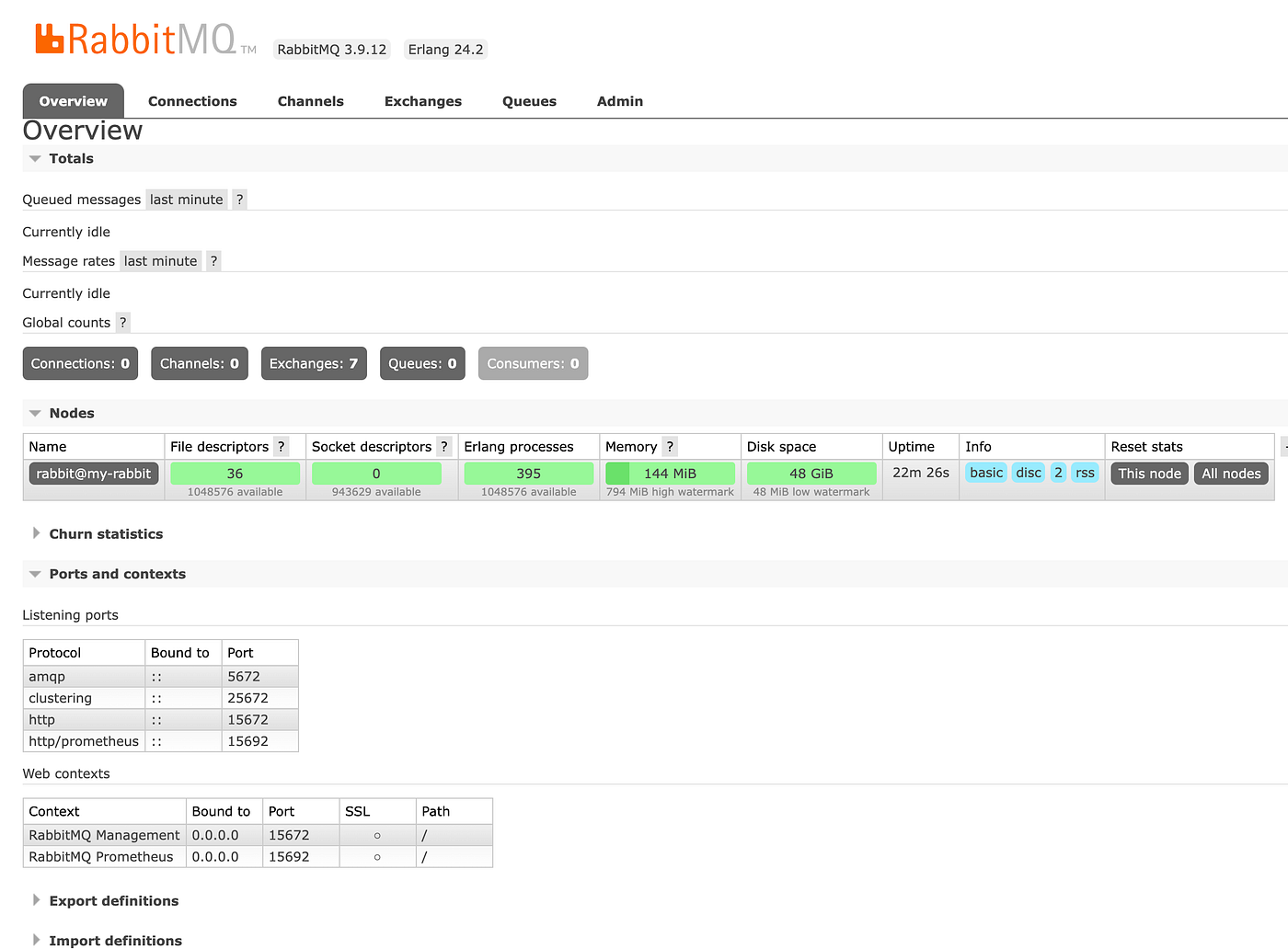Click the RabbitMQ logo icon
This screenshot has width=1288, height=949.
point(52,38)
